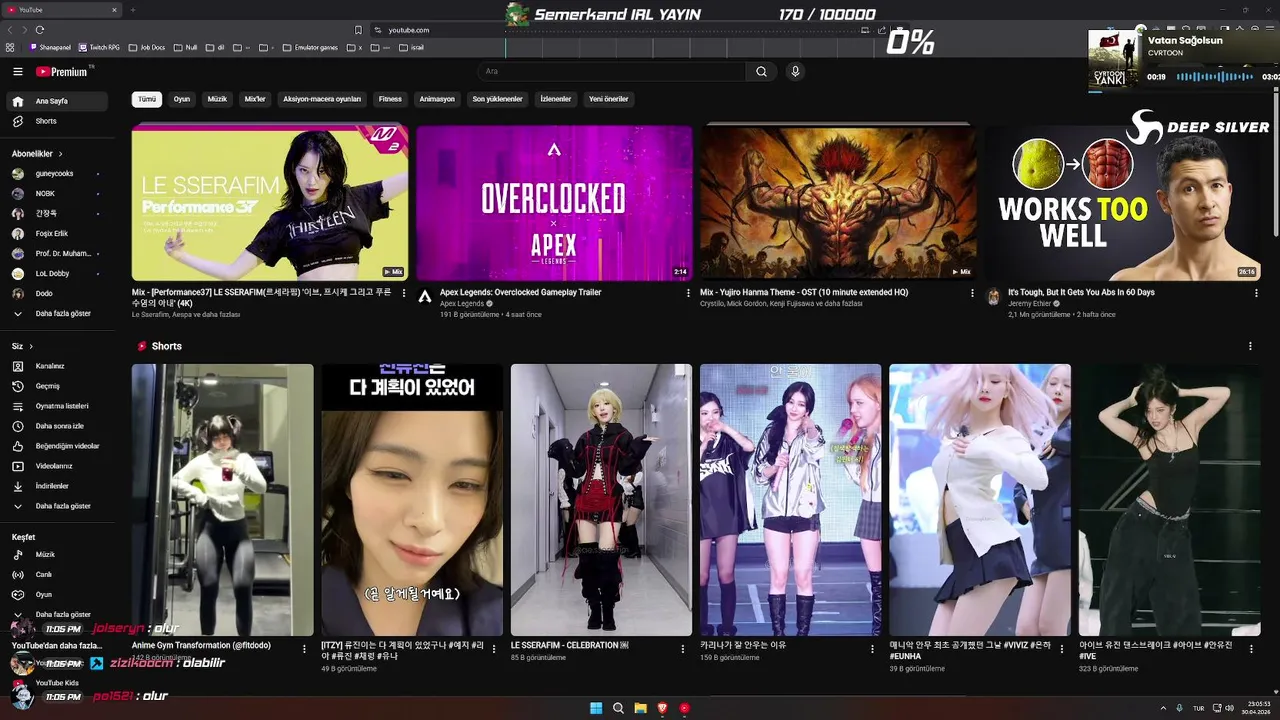Open the Lol. Dobby subscription channel

58,273
